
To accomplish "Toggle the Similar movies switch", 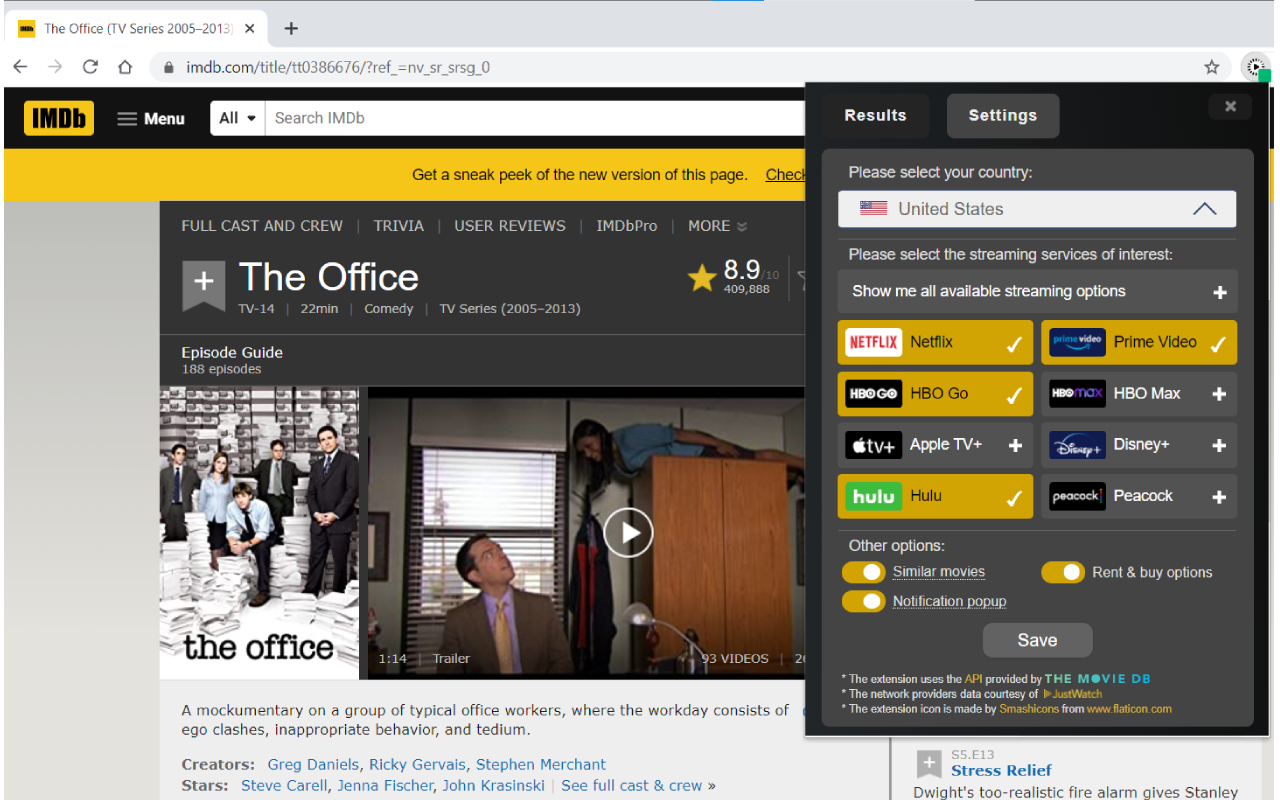I will (863, 572).
